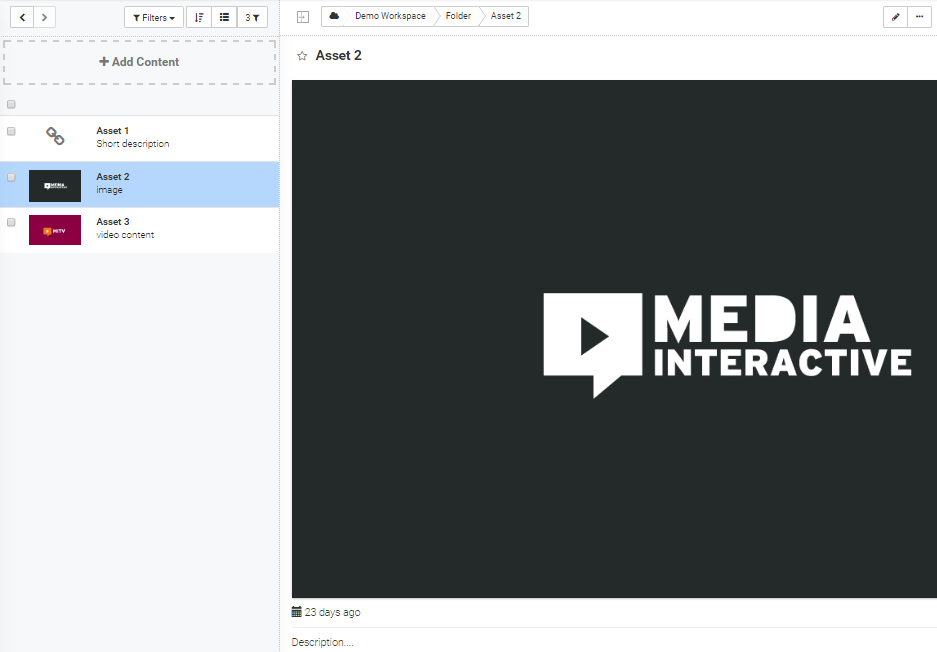937x652 pixels.
Task: Select Asset 3 title in list
Action: coord(112,222)
